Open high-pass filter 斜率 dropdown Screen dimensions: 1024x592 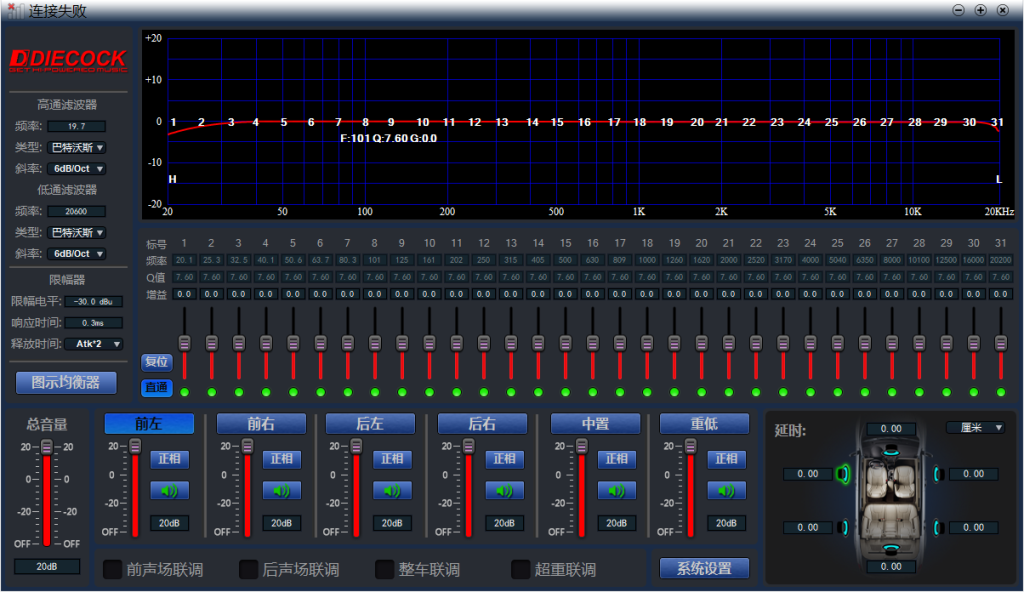tap(77, 169)
